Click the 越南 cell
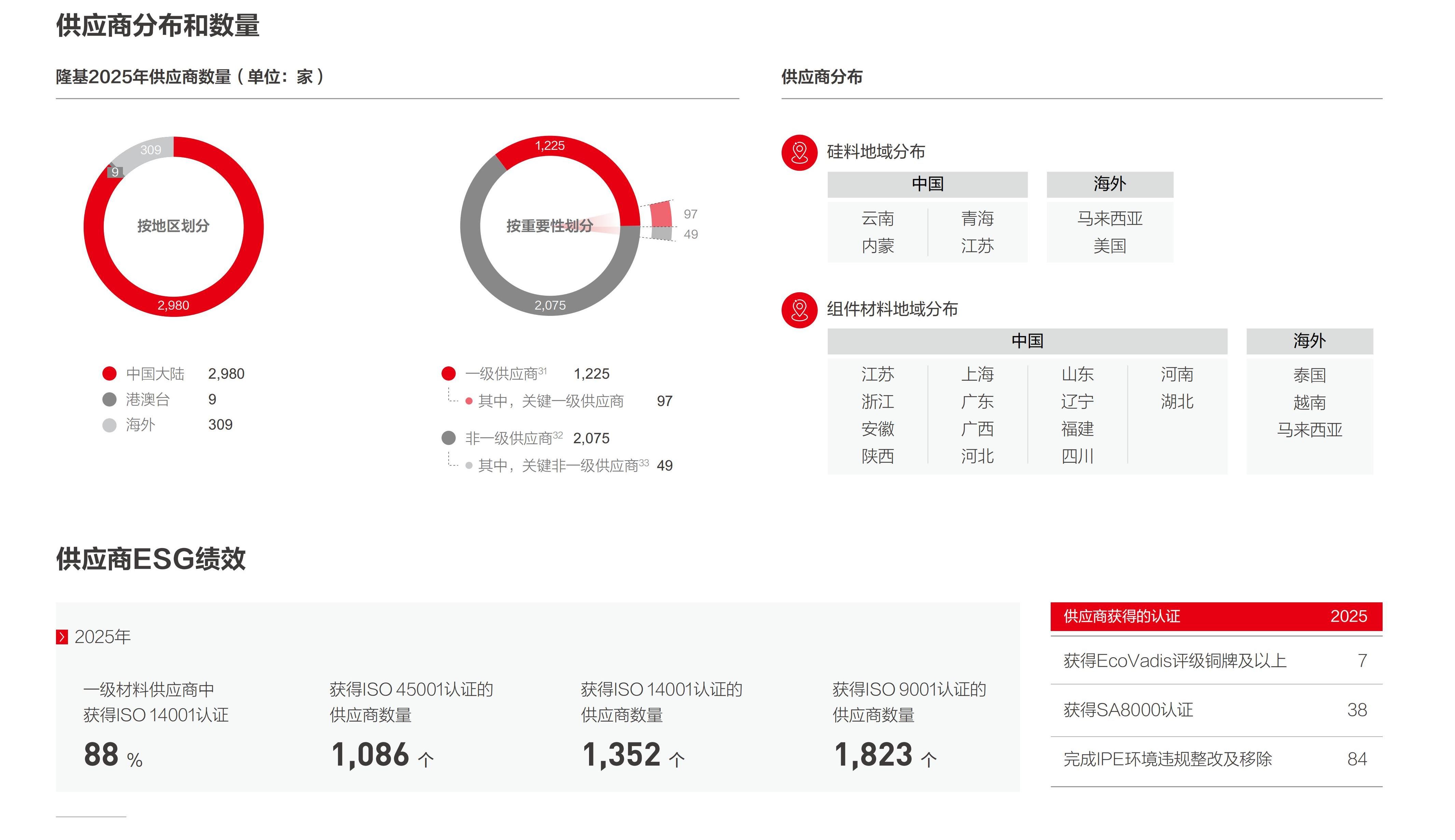 click(x=1310, y=403)
